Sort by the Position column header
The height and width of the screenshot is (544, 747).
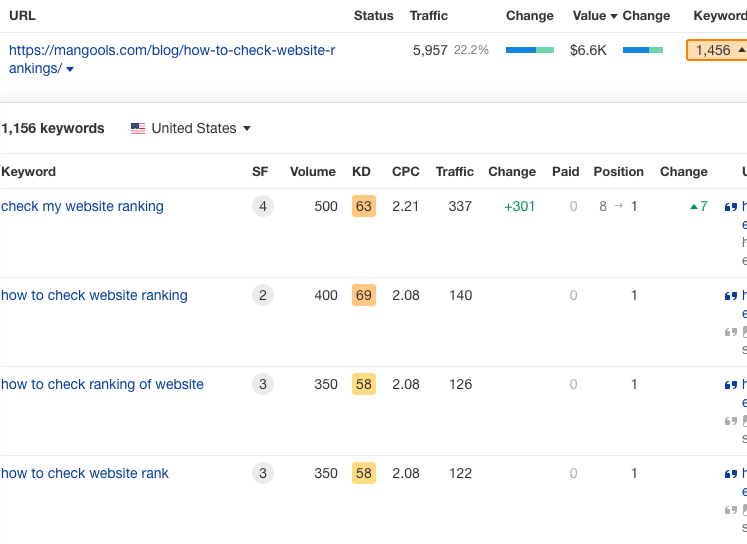618,172
